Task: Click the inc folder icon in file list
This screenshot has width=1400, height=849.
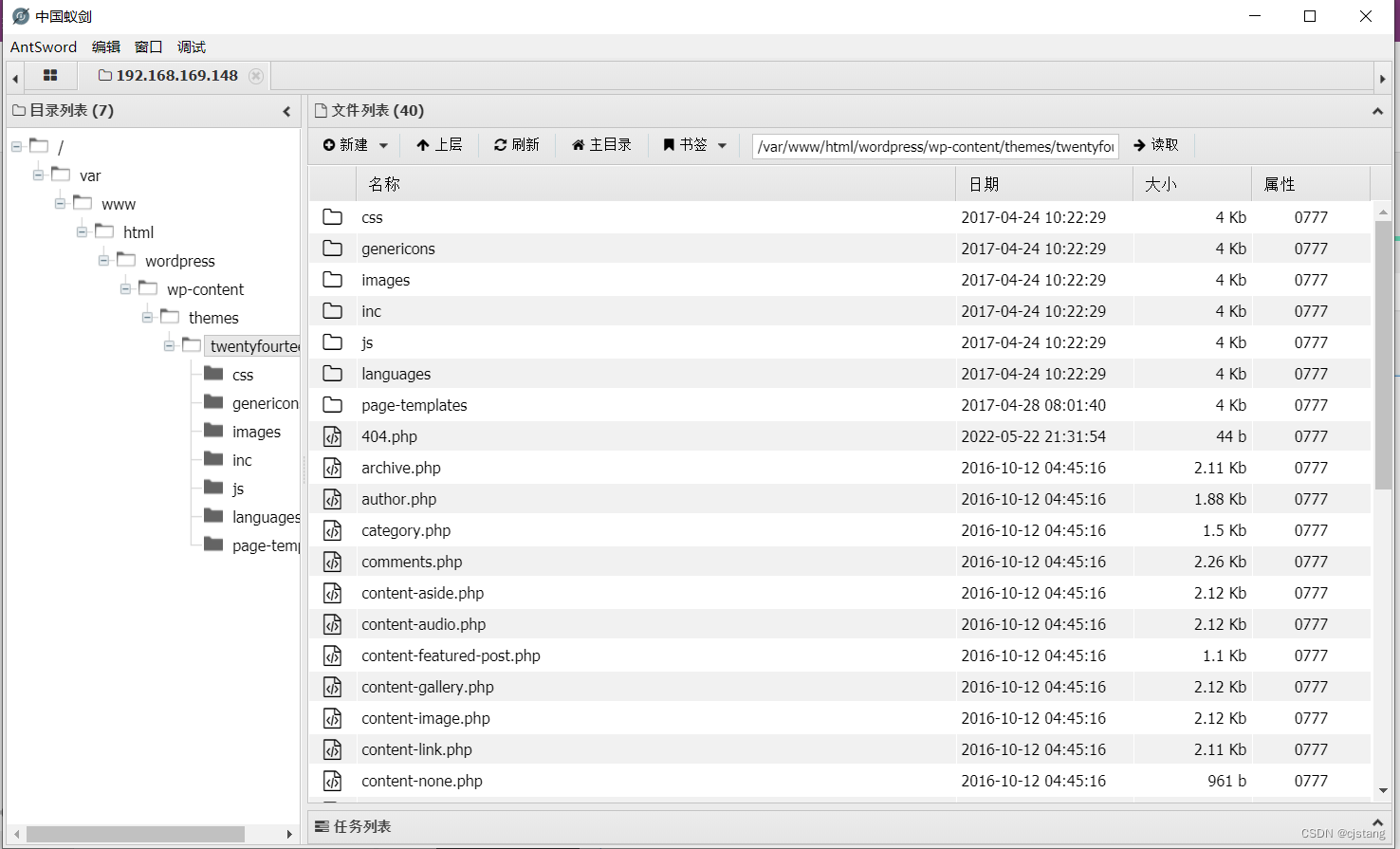Action: 332,310
